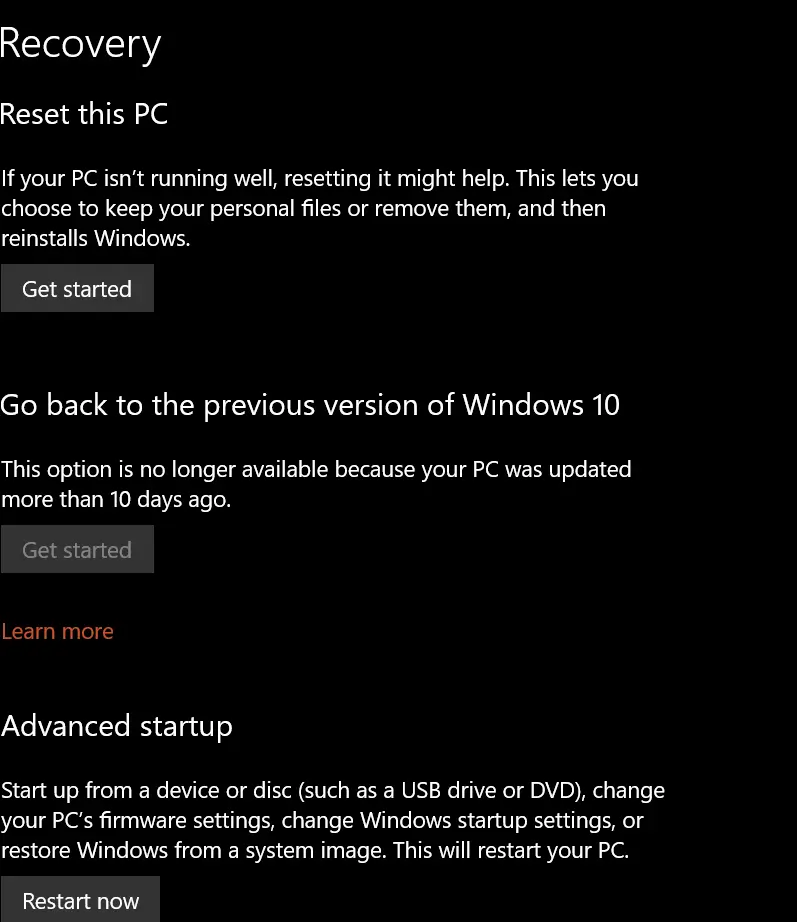This screenshot has height=922, width=797.
Task: Click the Recovery page title
Action: [80, 44]
